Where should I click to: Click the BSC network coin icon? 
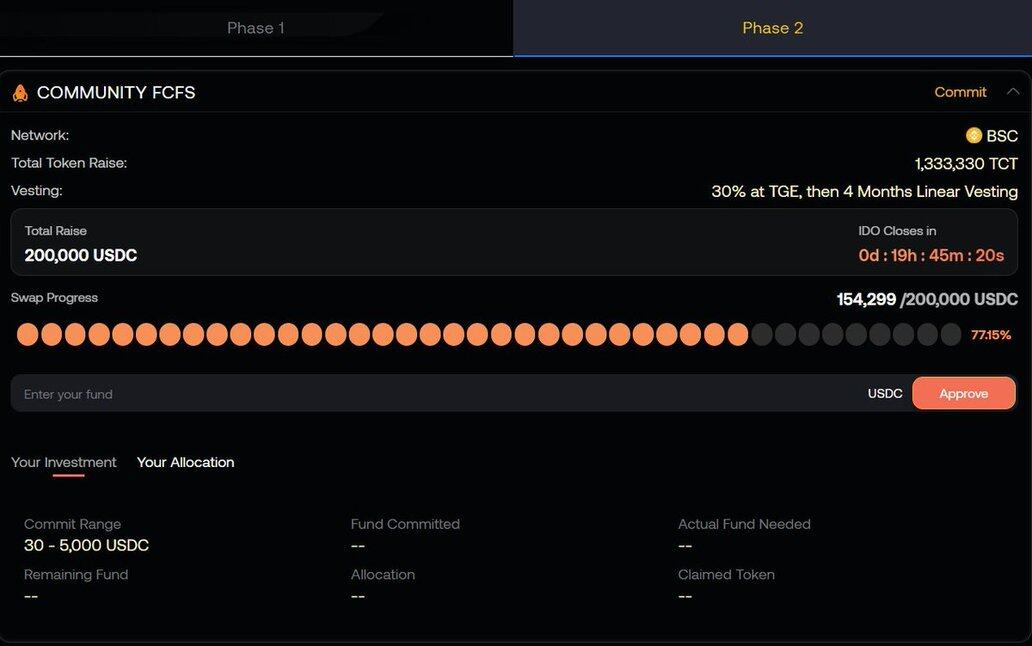coord(973,136)
